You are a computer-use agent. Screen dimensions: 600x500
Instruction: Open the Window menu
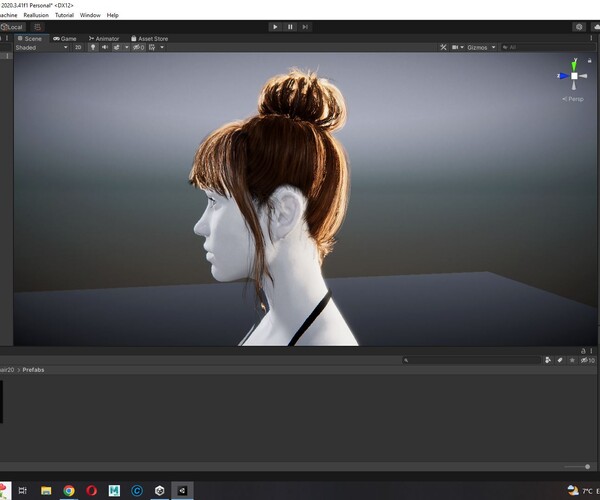coord(90,15)
